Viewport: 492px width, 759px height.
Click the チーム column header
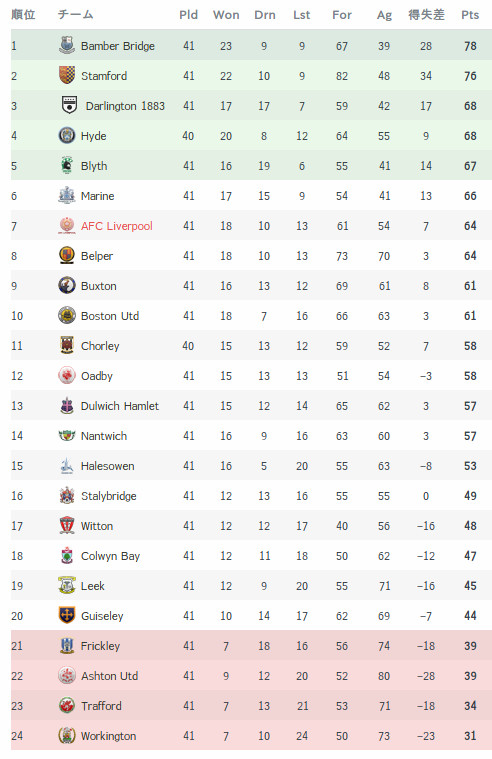point(75,15)
